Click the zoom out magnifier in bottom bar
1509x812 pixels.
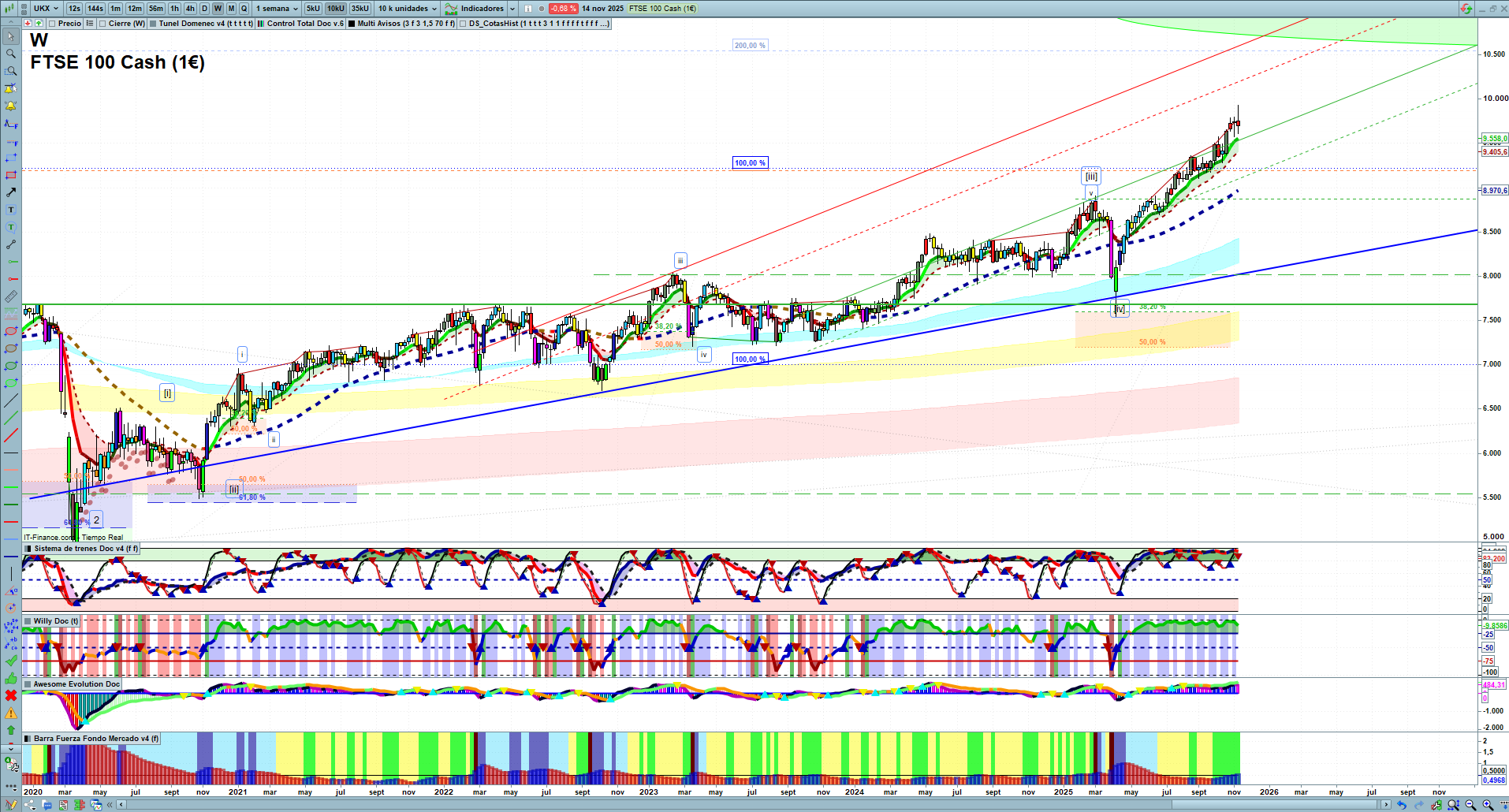(x=1470, y=805)
